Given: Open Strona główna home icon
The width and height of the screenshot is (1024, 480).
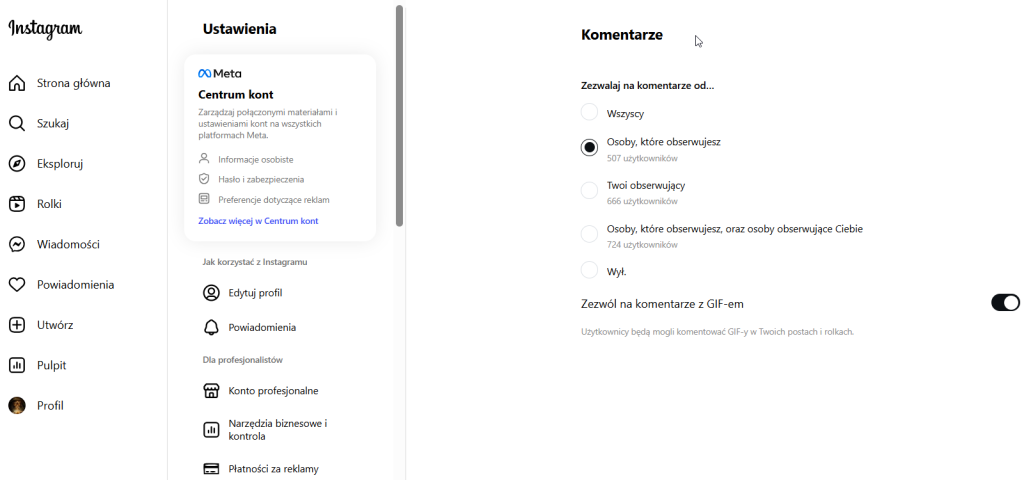Looking at the screenshot, I should click(17, 83).
